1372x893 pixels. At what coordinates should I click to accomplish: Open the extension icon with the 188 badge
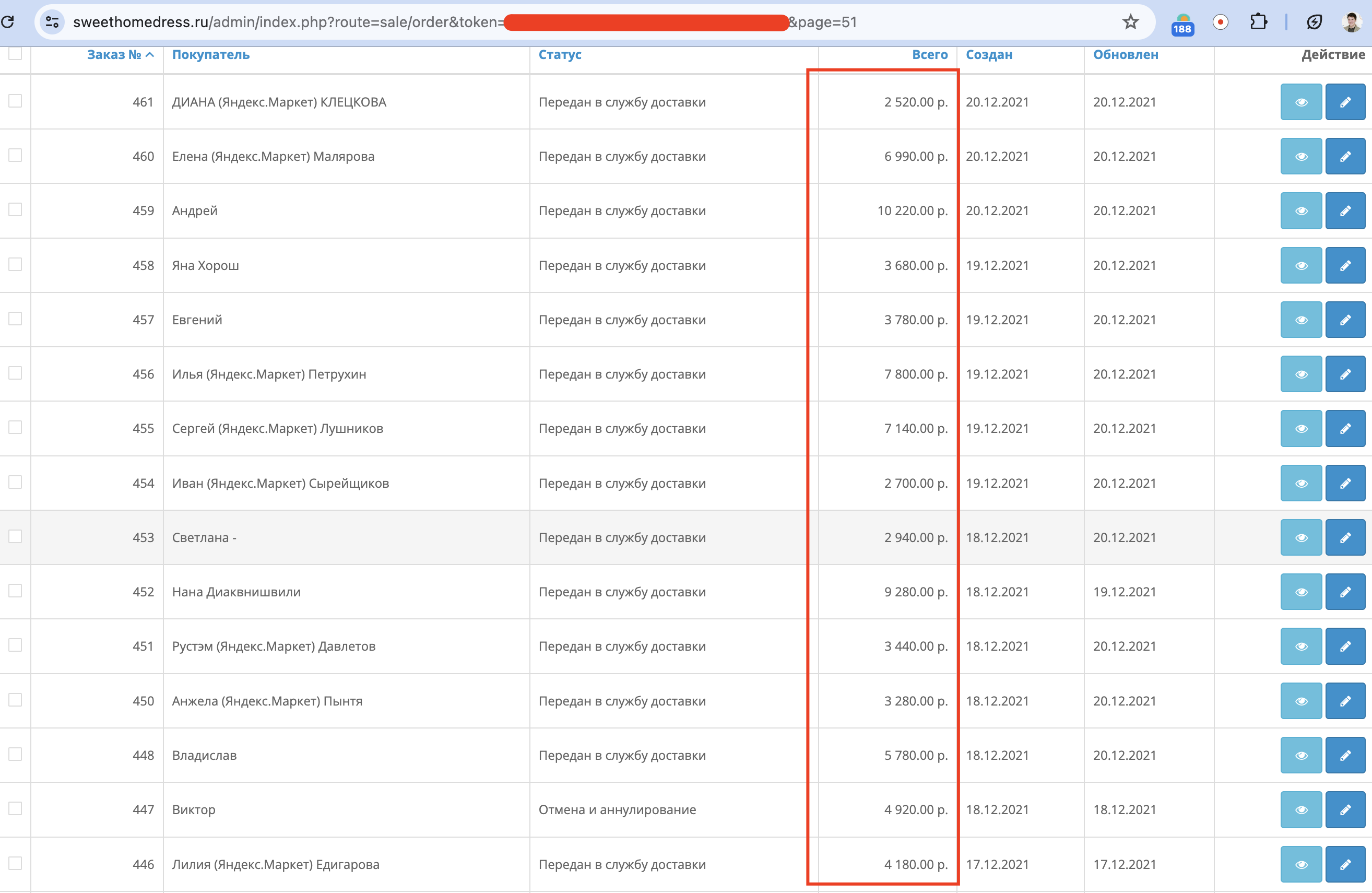(1182, 24)
